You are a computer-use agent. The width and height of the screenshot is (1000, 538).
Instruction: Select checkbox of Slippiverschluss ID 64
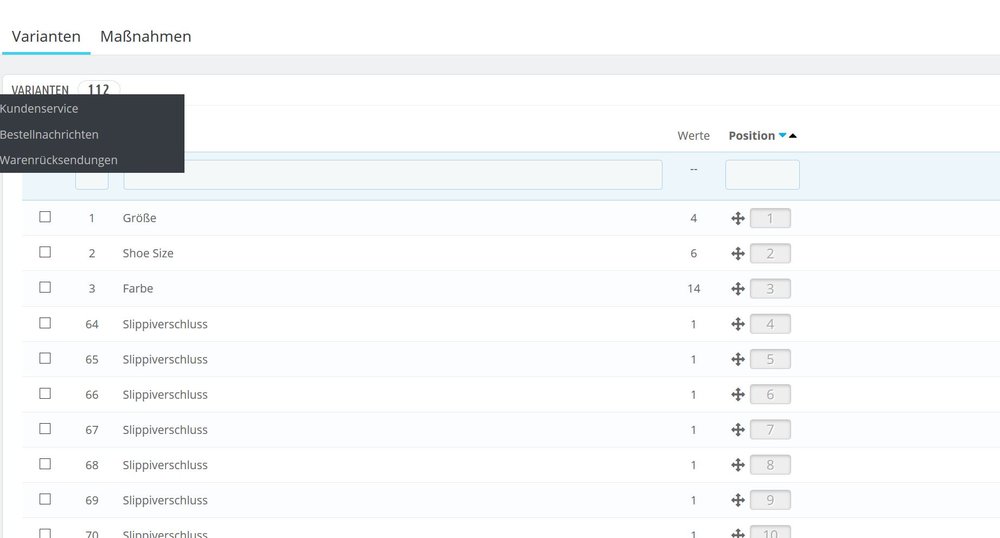pyautogui.click(x=45, y=323)
